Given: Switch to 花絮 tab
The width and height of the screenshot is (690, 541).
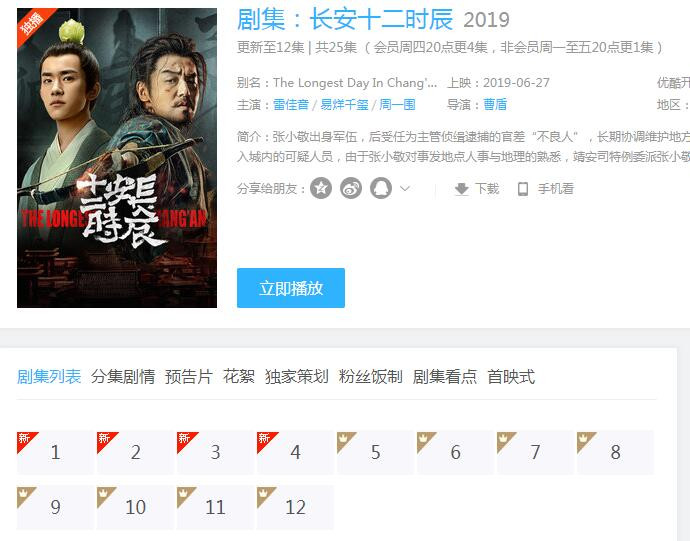Looking at the screenshot, I should (239, 377).
